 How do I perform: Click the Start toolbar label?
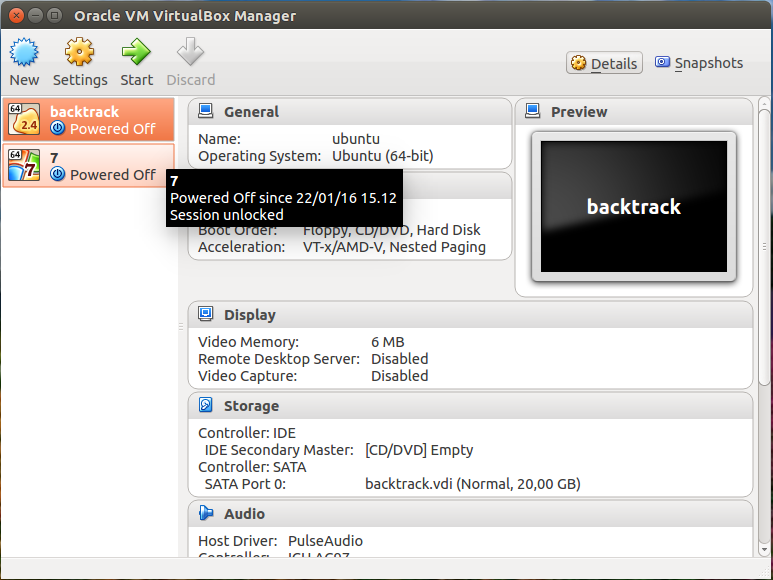point(137,80)
